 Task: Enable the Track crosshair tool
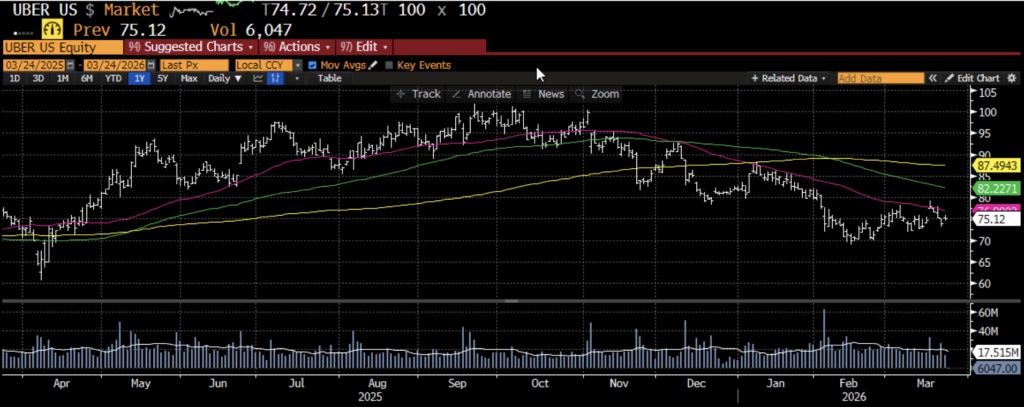(418, 93)
